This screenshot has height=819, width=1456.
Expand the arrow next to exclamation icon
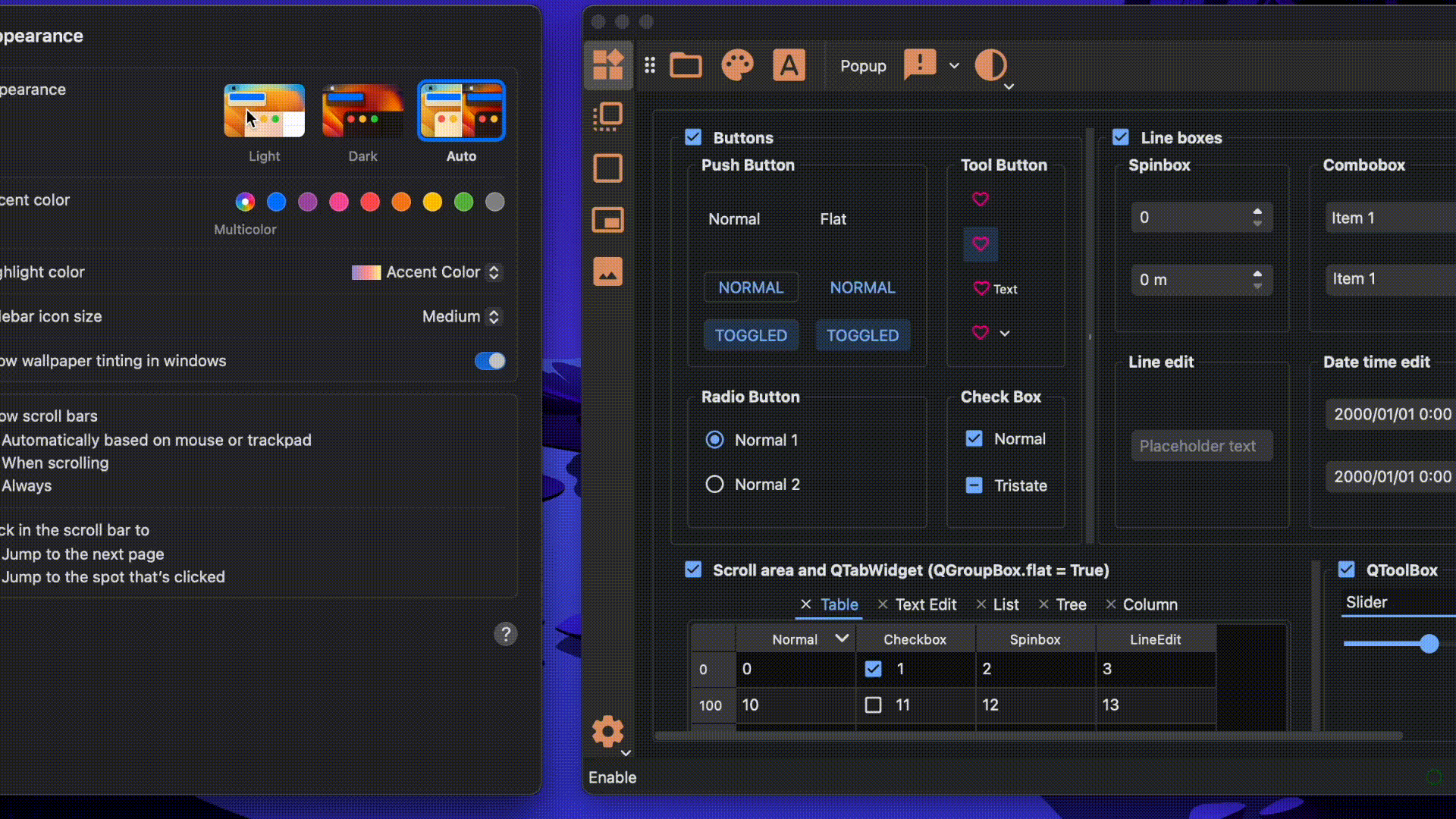click(955, 66)
